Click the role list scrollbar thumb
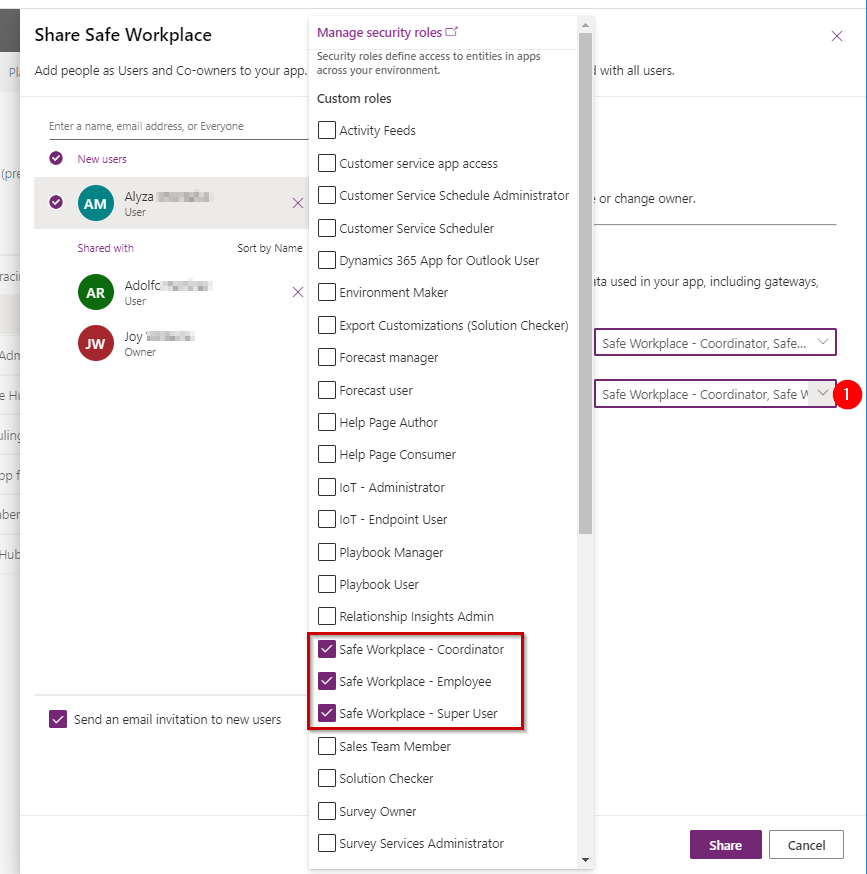 click(585, 283)
